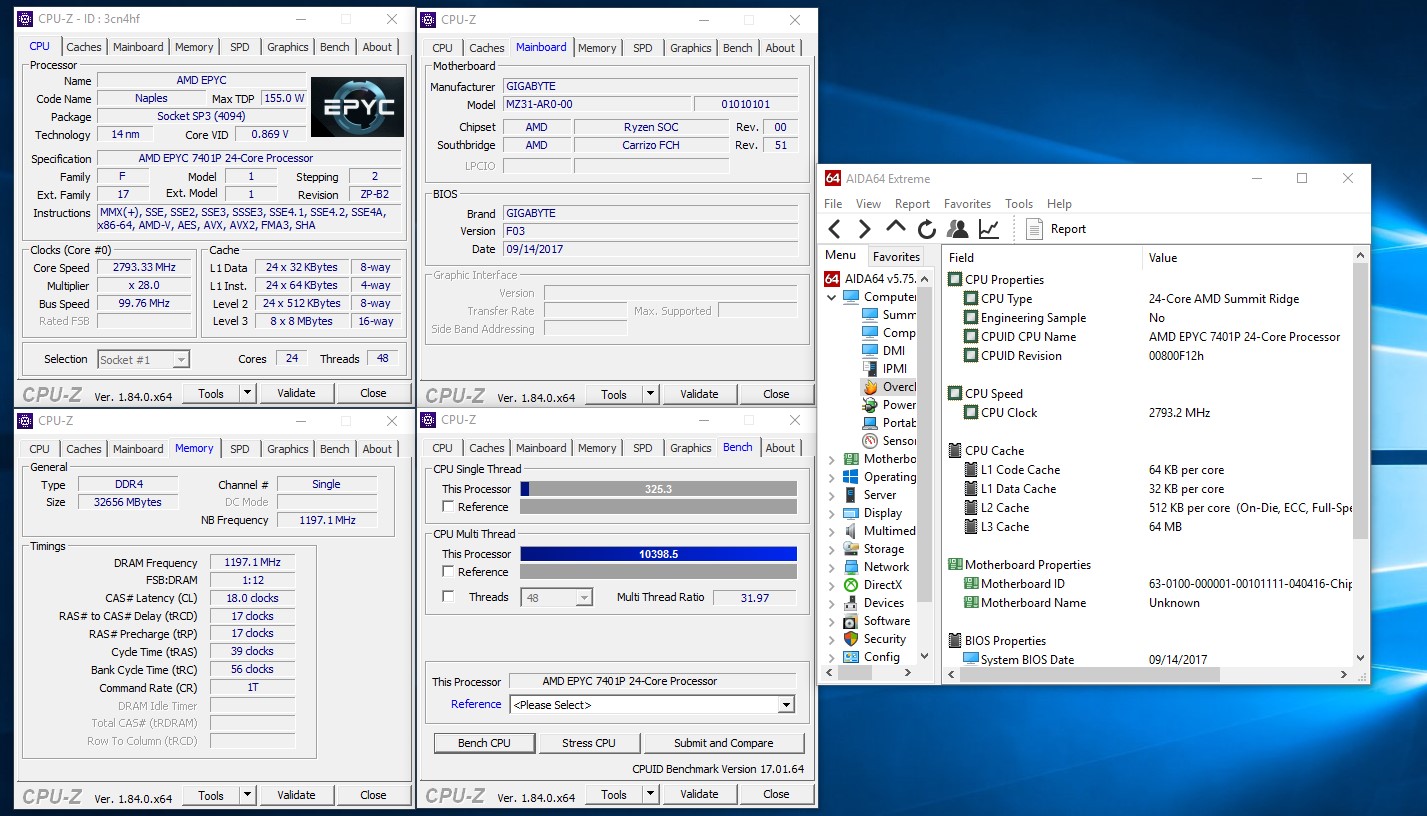1427x816 pixels.
Task: Click the Bench CPU button
Action: tap(484, 743)
